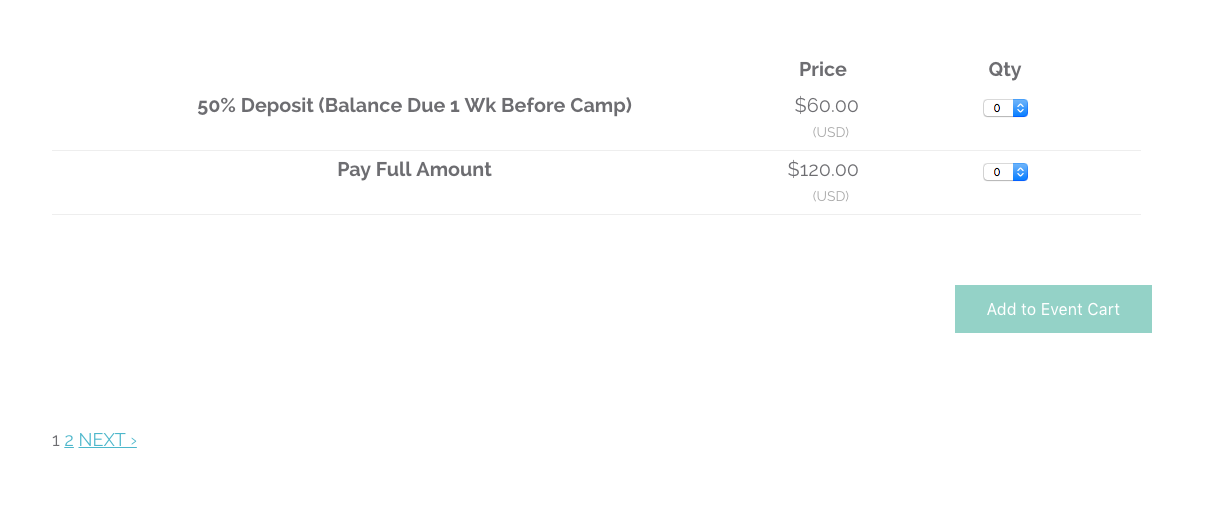The height and width of the screenshot is (509, 1217).
Task: Click the chevron after the NEXT link
Action: [x=133, y=440]
